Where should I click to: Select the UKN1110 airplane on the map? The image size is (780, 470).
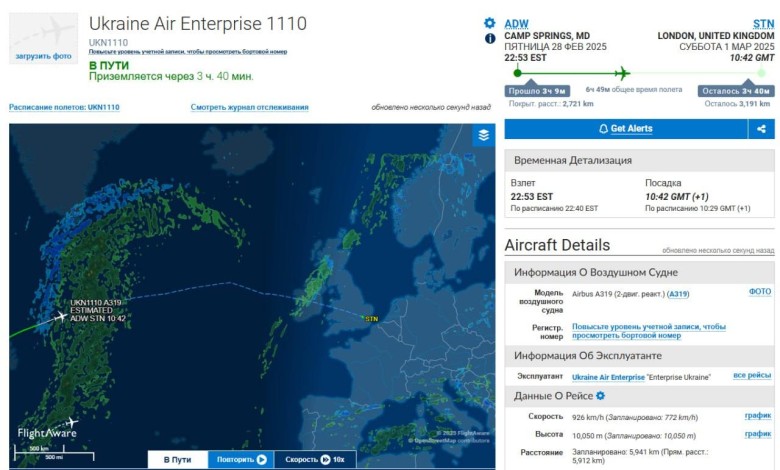[x=61, y=316]
